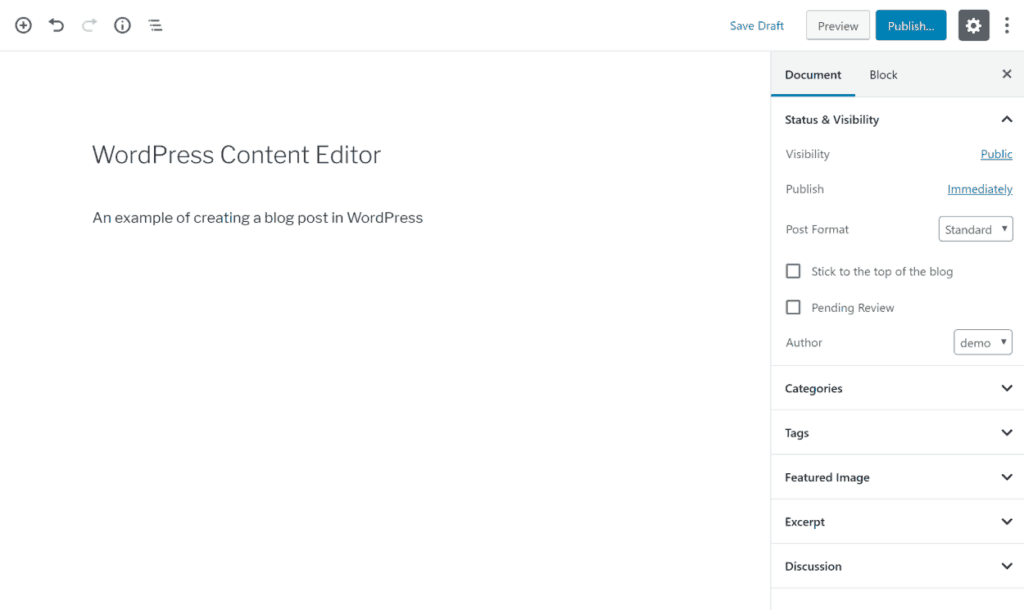The height and width of the screenshot is (610, 1024).
Task: Open the Post Format Standard dropdown
Action: 976,229
